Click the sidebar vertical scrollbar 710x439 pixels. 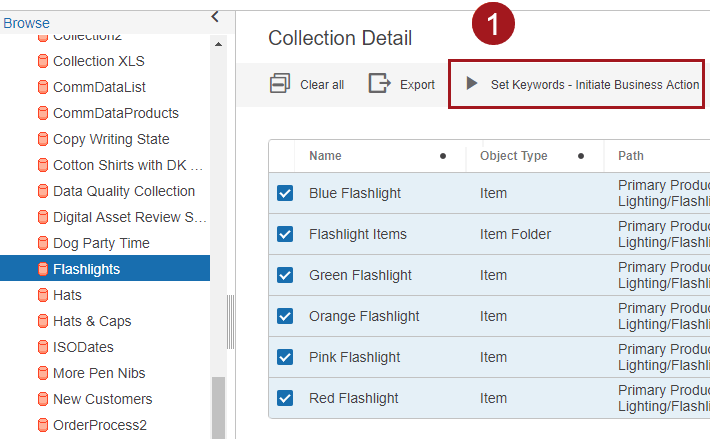(218, 400)
